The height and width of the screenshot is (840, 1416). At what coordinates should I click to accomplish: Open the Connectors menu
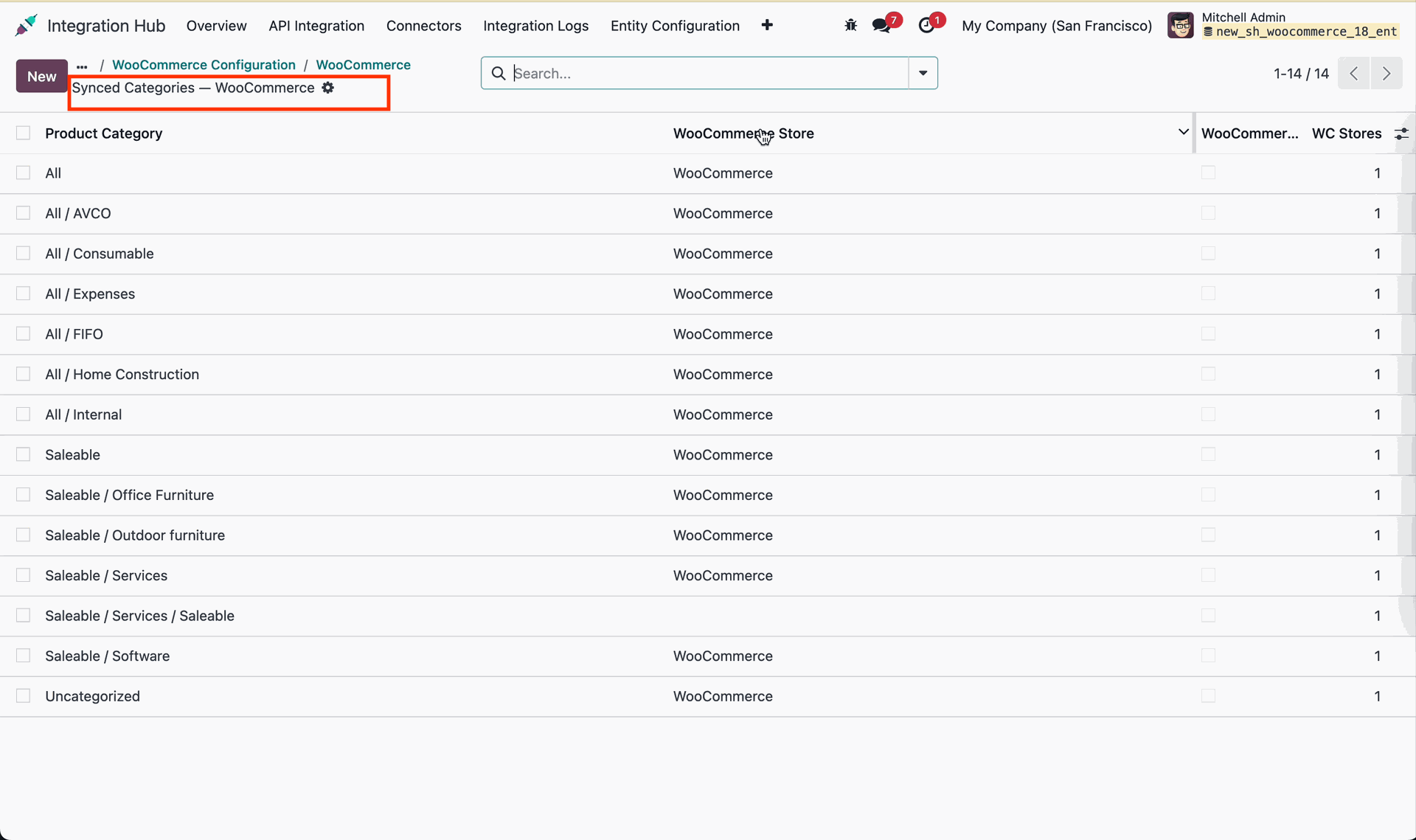[424, 26]
